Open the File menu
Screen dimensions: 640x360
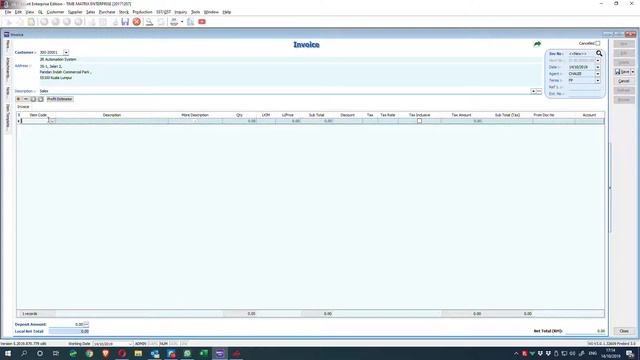[x=8, y=12]
